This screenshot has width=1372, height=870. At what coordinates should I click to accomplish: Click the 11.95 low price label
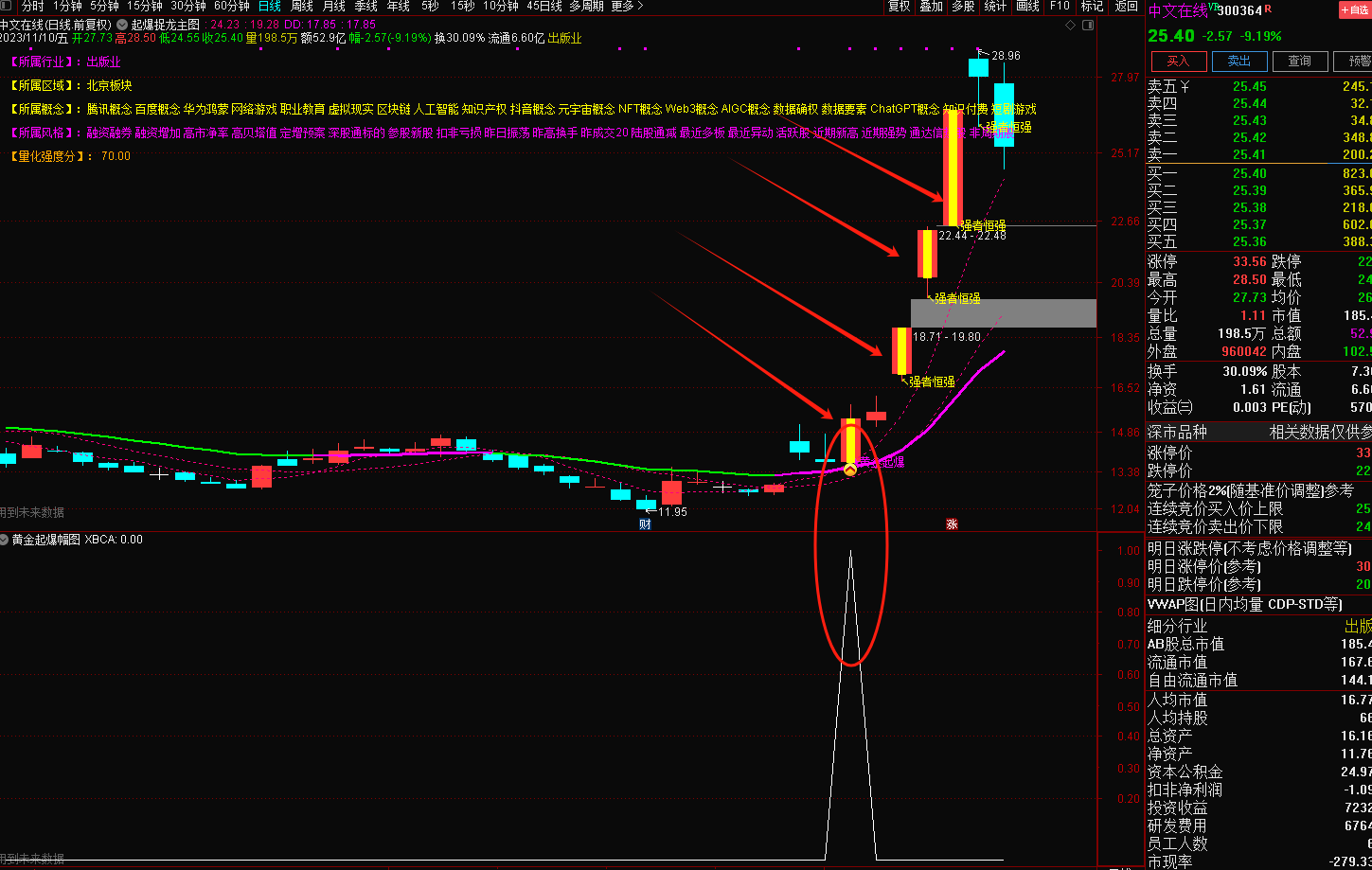672,512
